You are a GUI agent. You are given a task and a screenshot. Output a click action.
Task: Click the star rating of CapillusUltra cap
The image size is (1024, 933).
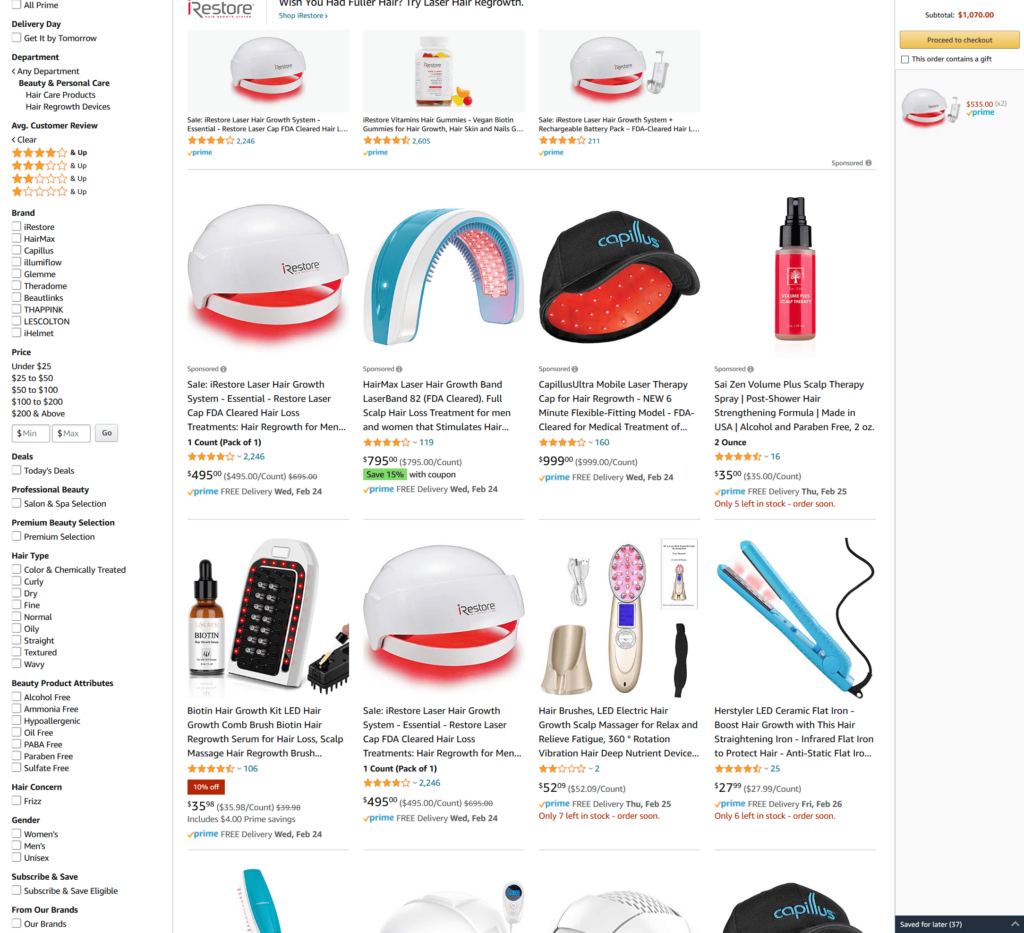click(x=561, y=443)
